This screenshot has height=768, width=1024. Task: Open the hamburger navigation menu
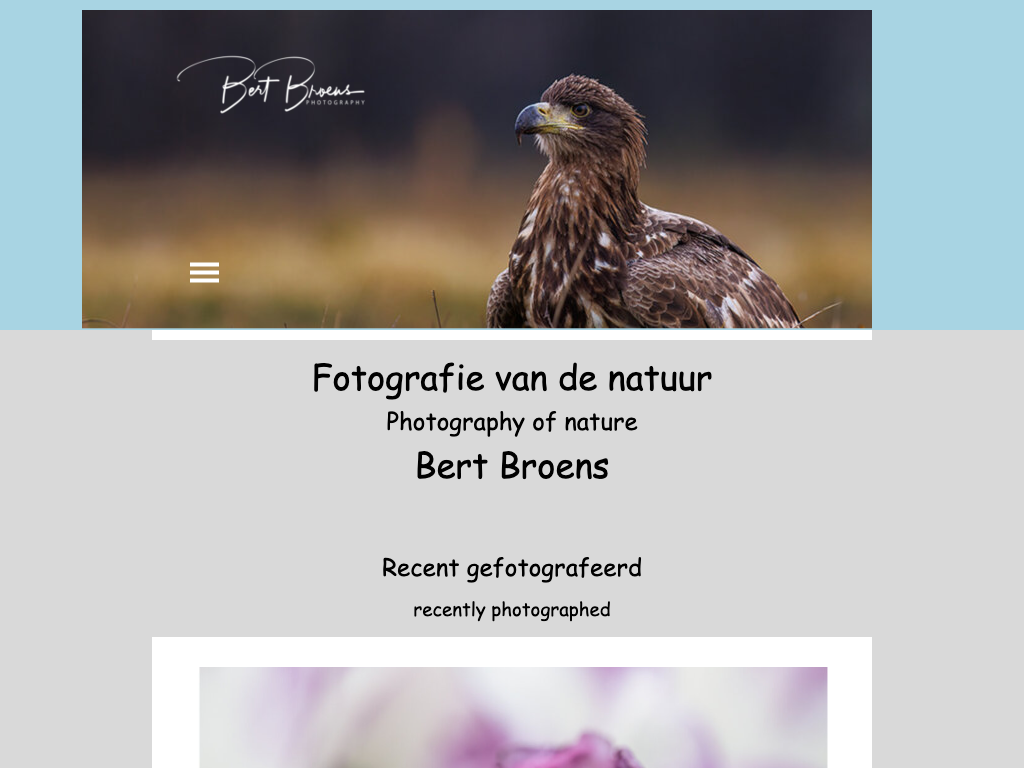(x=204, y=272)
